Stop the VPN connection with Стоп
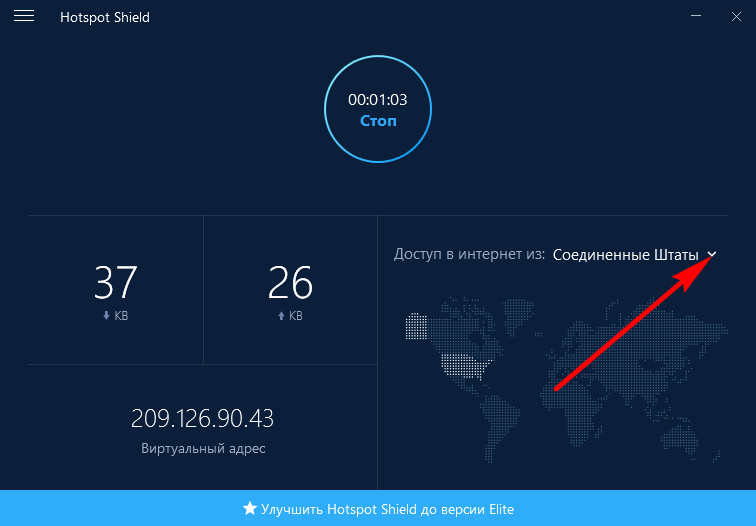The image size is (756, 526). 378,109
